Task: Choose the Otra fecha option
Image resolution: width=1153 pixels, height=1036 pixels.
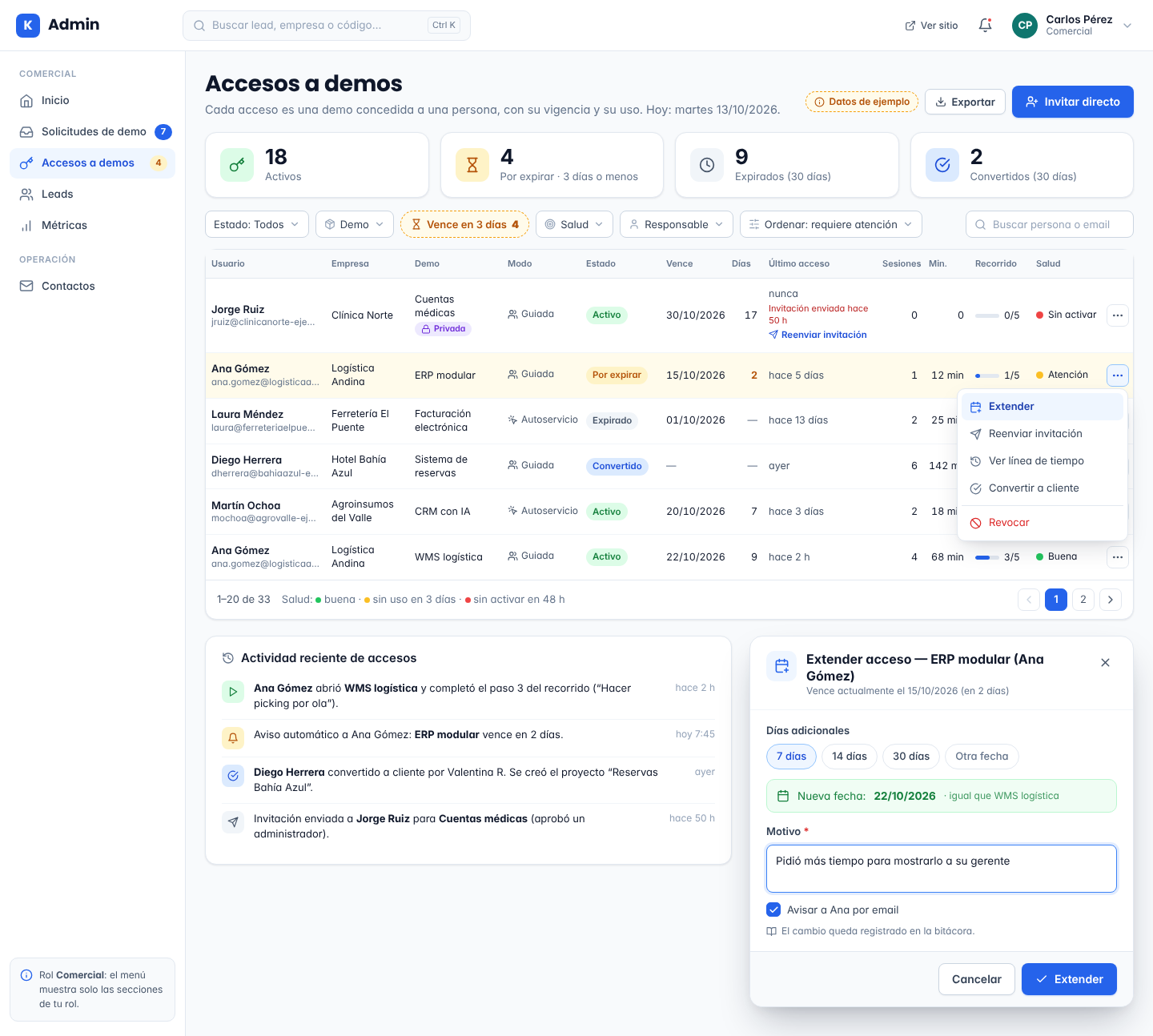Action: click(982, 757)
